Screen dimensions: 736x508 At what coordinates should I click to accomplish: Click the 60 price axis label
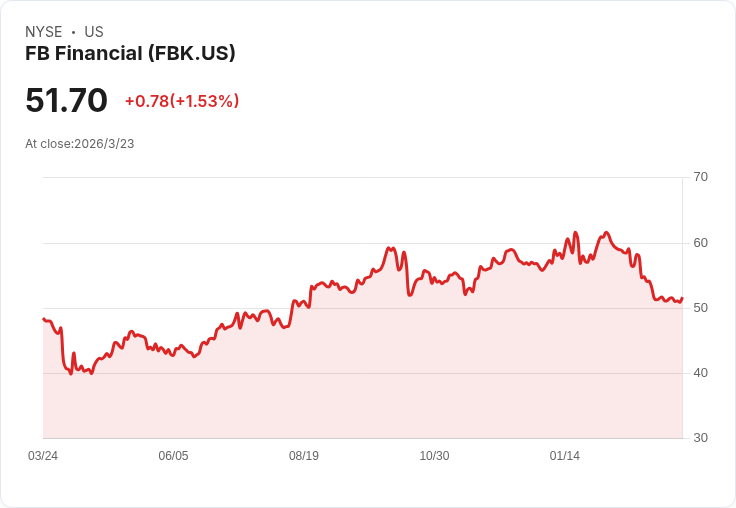pyautogui.click(x=701, y=243)
